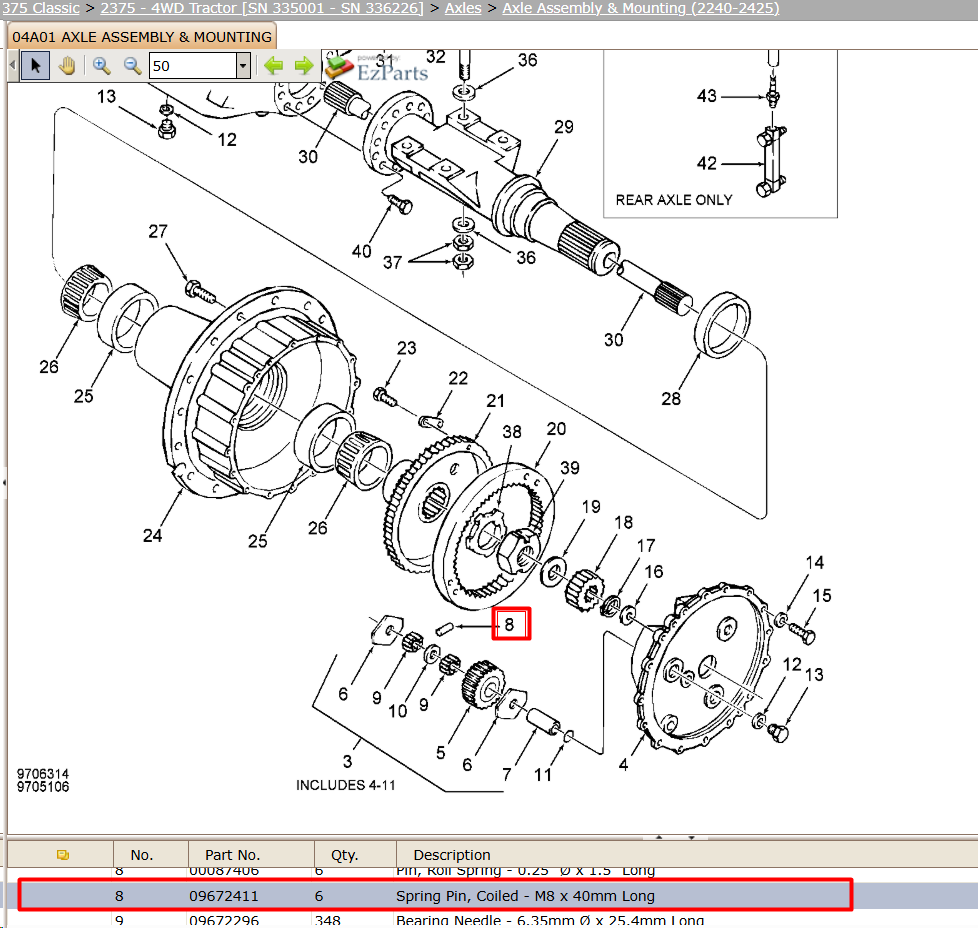Screen dimensions: 978x928
Task: Click callout 29 on the diagram
Action: click(564, 127)
